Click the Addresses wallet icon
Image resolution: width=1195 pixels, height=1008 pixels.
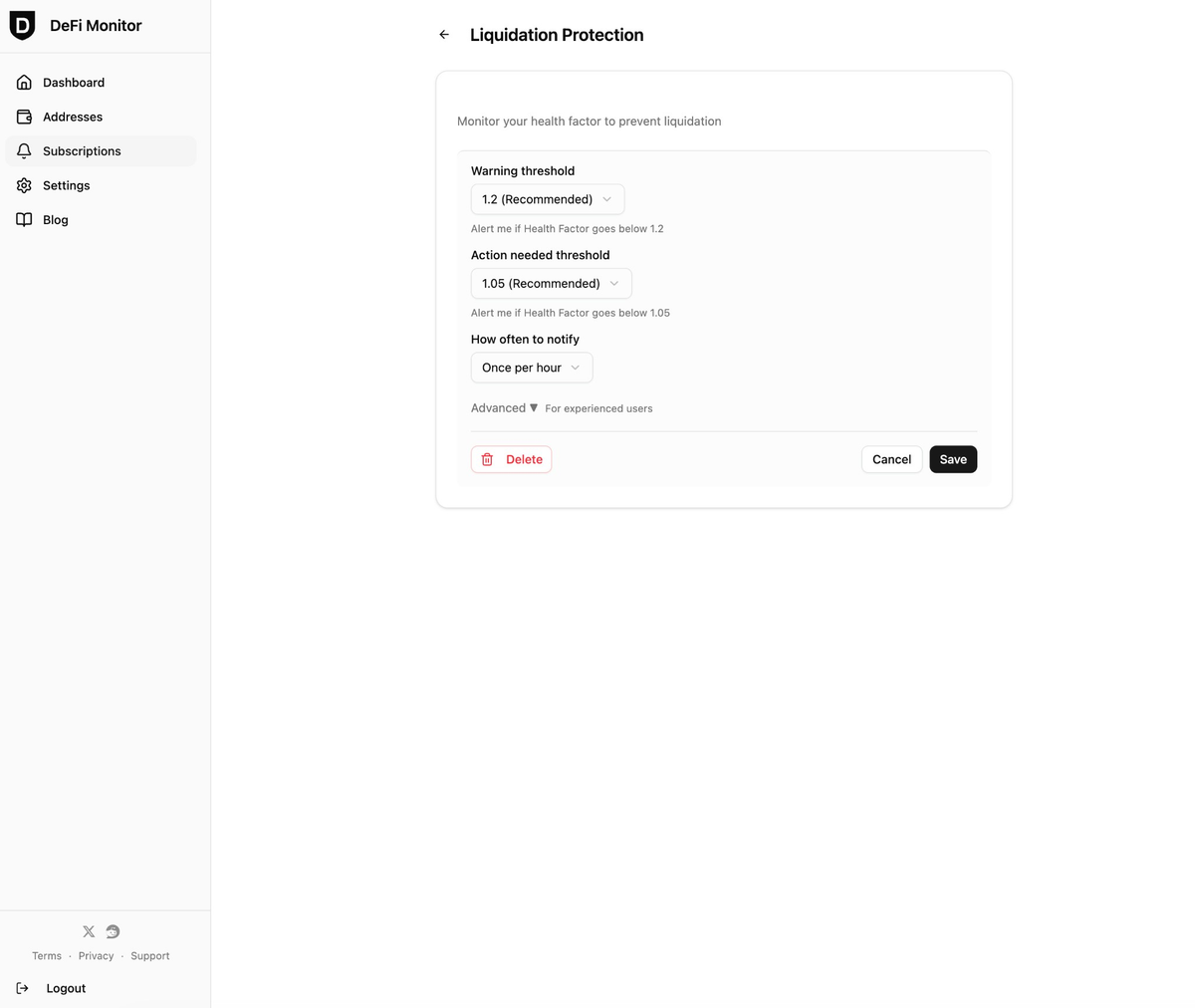pyautogui.click(x=24, y=117)
